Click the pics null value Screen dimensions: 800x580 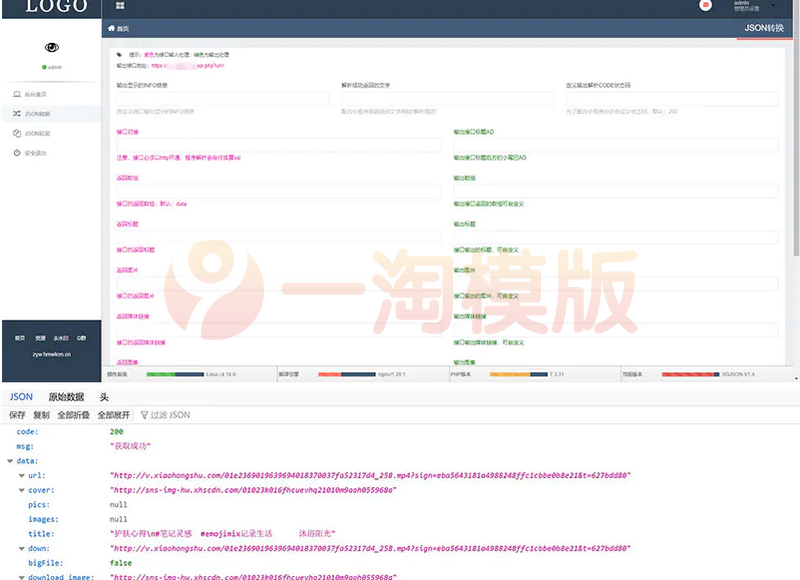click(118, 505)
